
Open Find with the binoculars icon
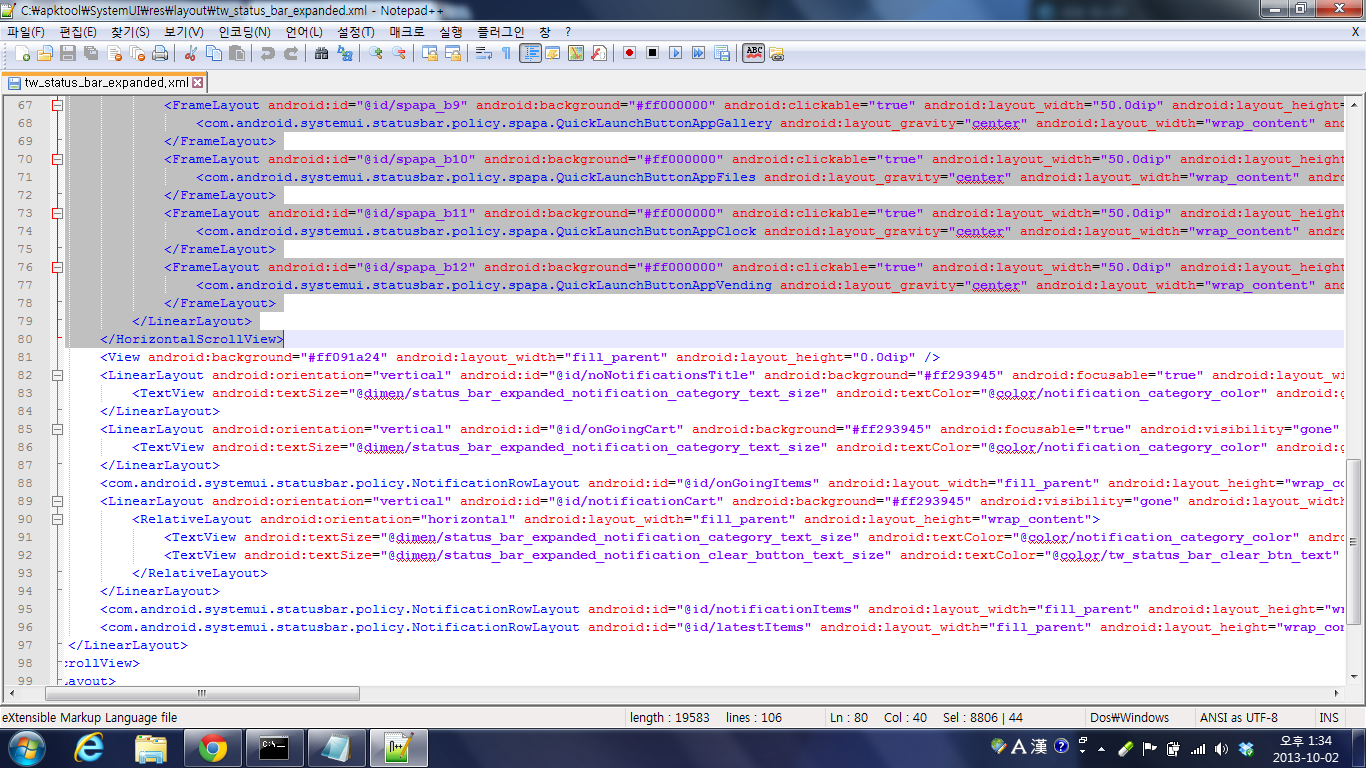click(x=321, y=53)
